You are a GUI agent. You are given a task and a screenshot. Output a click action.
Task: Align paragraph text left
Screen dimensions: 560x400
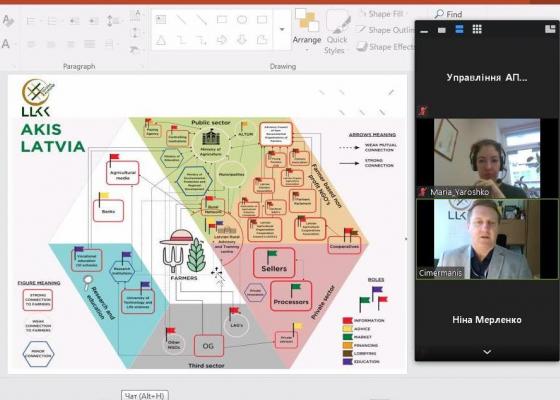coord(31,44)
